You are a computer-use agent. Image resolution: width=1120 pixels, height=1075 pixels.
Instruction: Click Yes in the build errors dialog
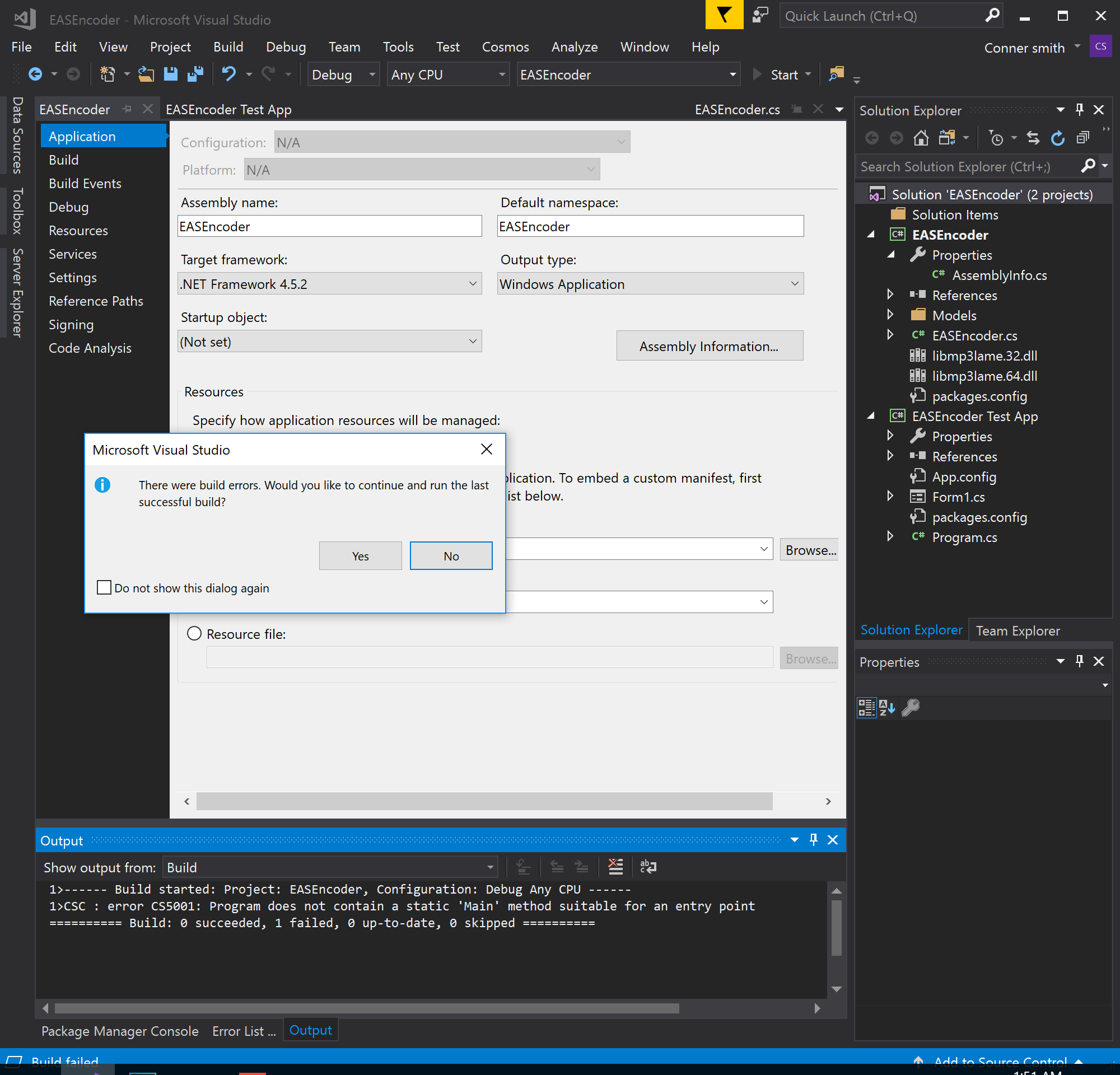pyautogui.click(x=360, y=556)
